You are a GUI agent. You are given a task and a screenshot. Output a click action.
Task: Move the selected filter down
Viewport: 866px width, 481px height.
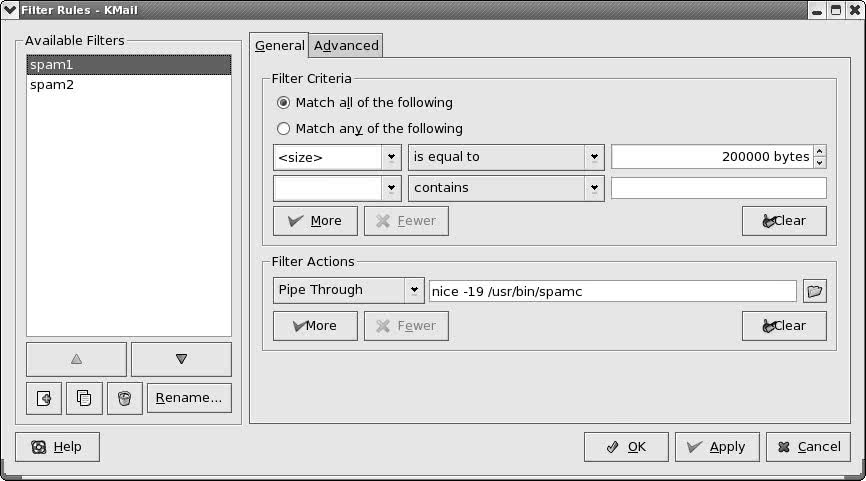(181, 359)
